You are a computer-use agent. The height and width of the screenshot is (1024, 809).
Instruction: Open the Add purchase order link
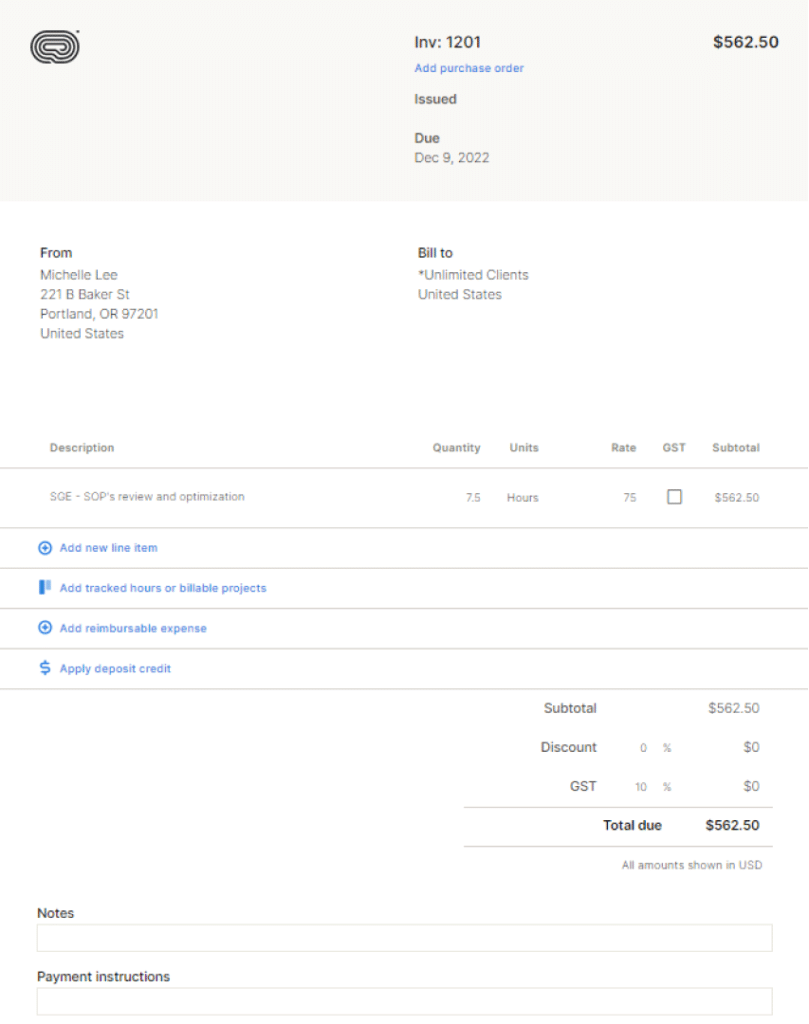[468, 68]
